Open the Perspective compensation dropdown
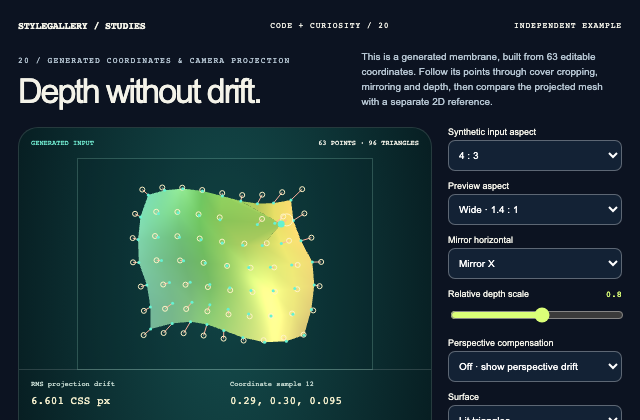This screenshot has width=640, height=420. [535, 367]
